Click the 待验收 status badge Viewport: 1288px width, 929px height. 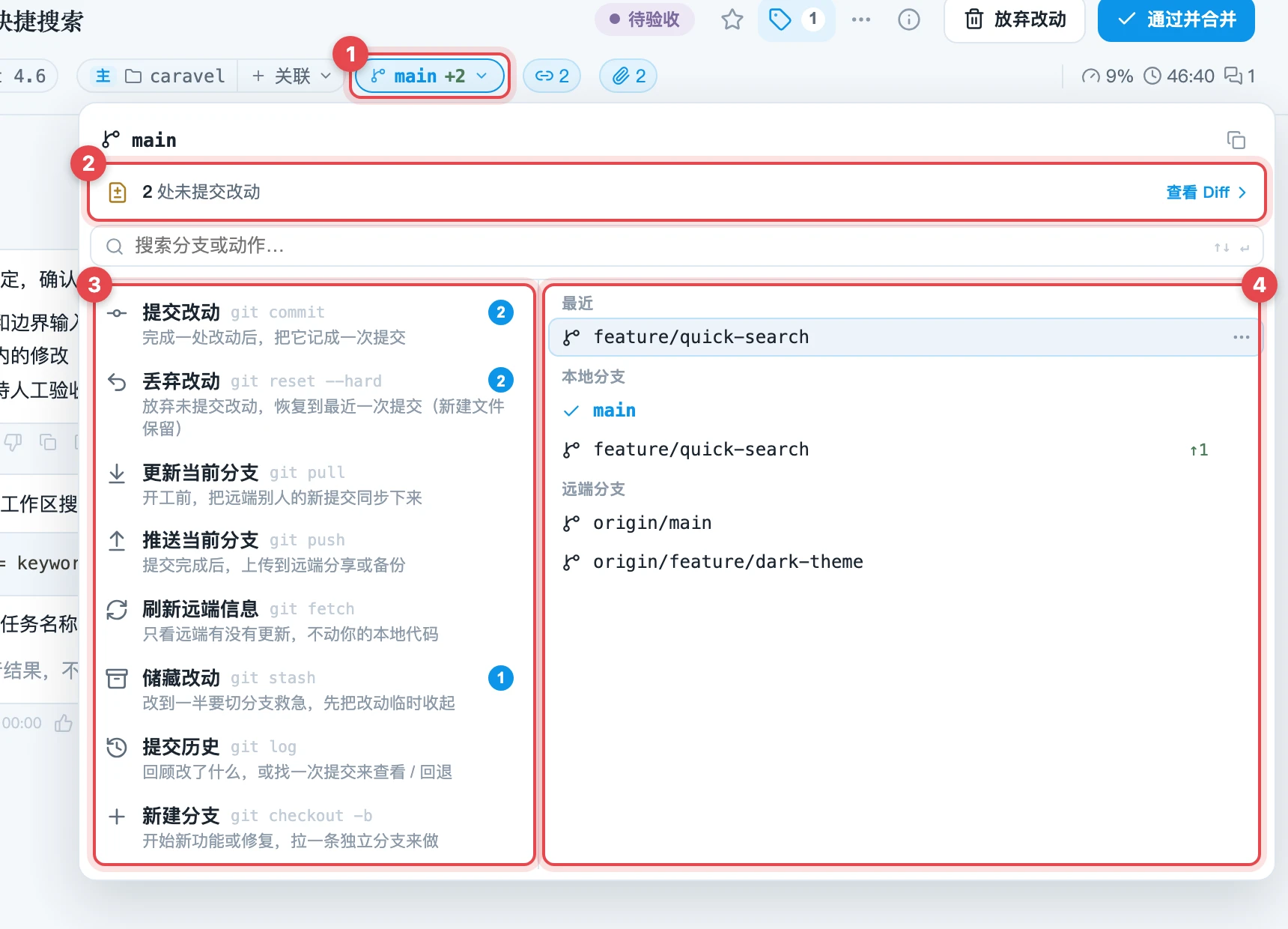tap(645, 19)
